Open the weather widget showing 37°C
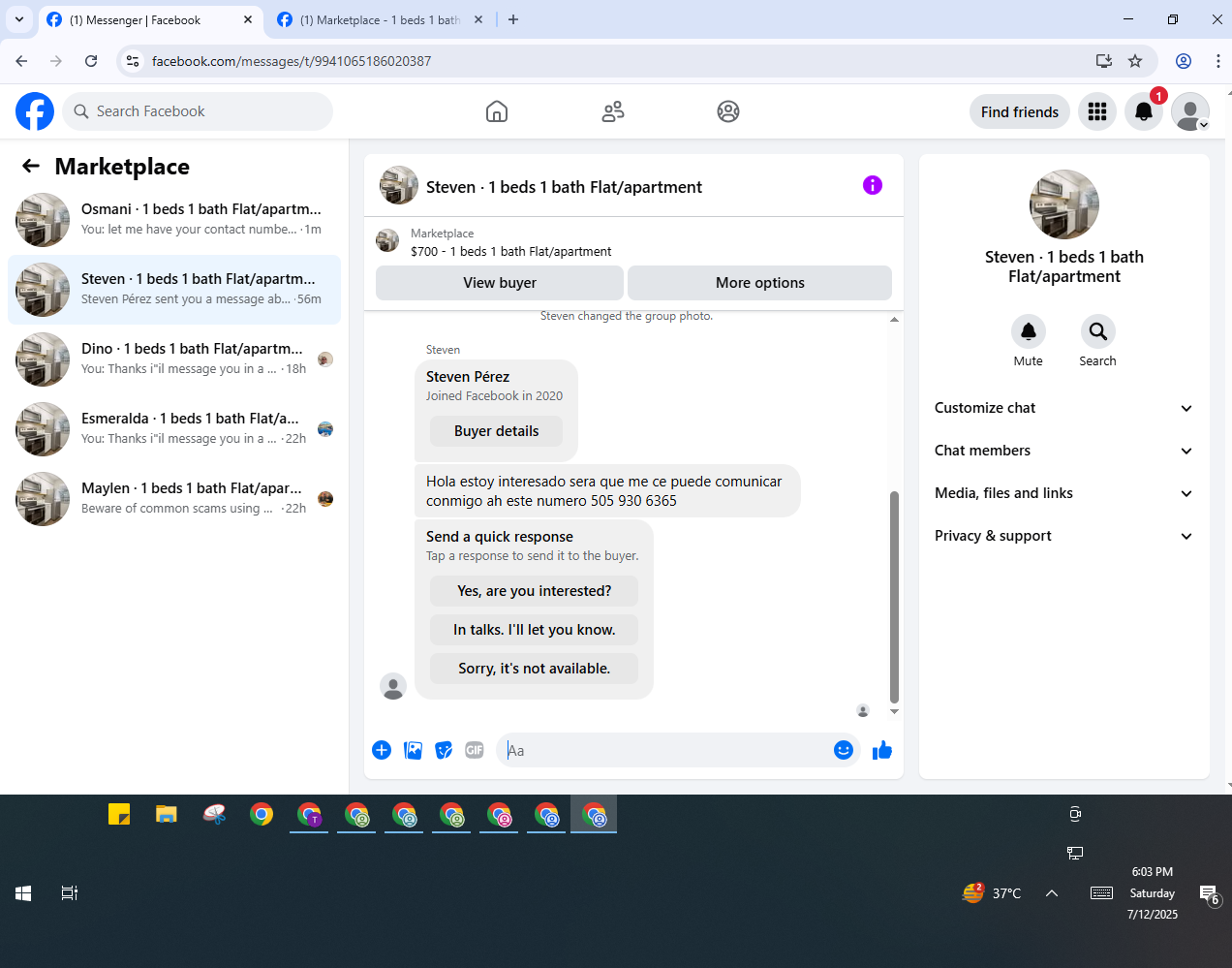The height and width of the screenshot is (968, 1232). [x=992, y=893]
